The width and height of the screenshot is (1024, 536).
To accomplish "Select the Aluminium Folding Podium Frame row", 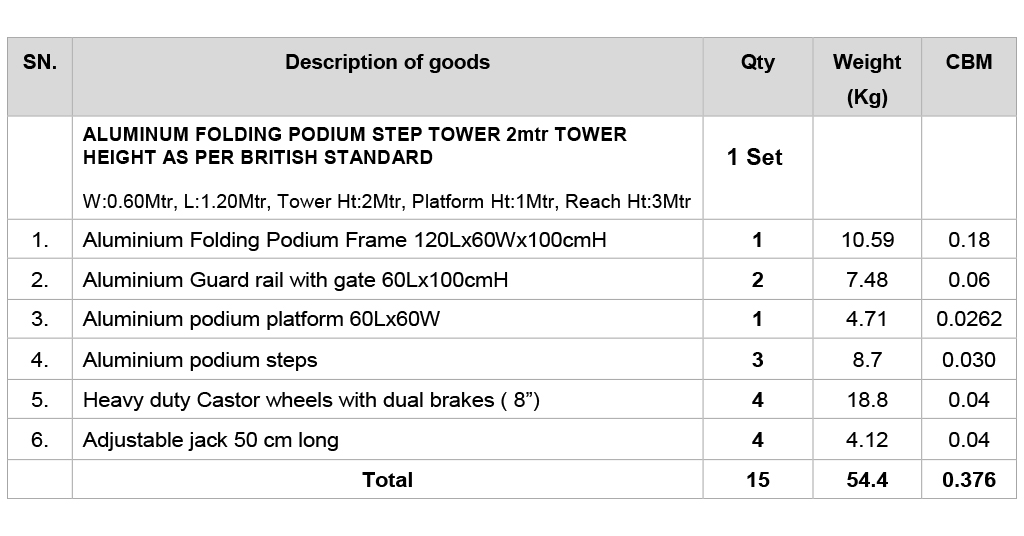I will [x=512, y=240].
